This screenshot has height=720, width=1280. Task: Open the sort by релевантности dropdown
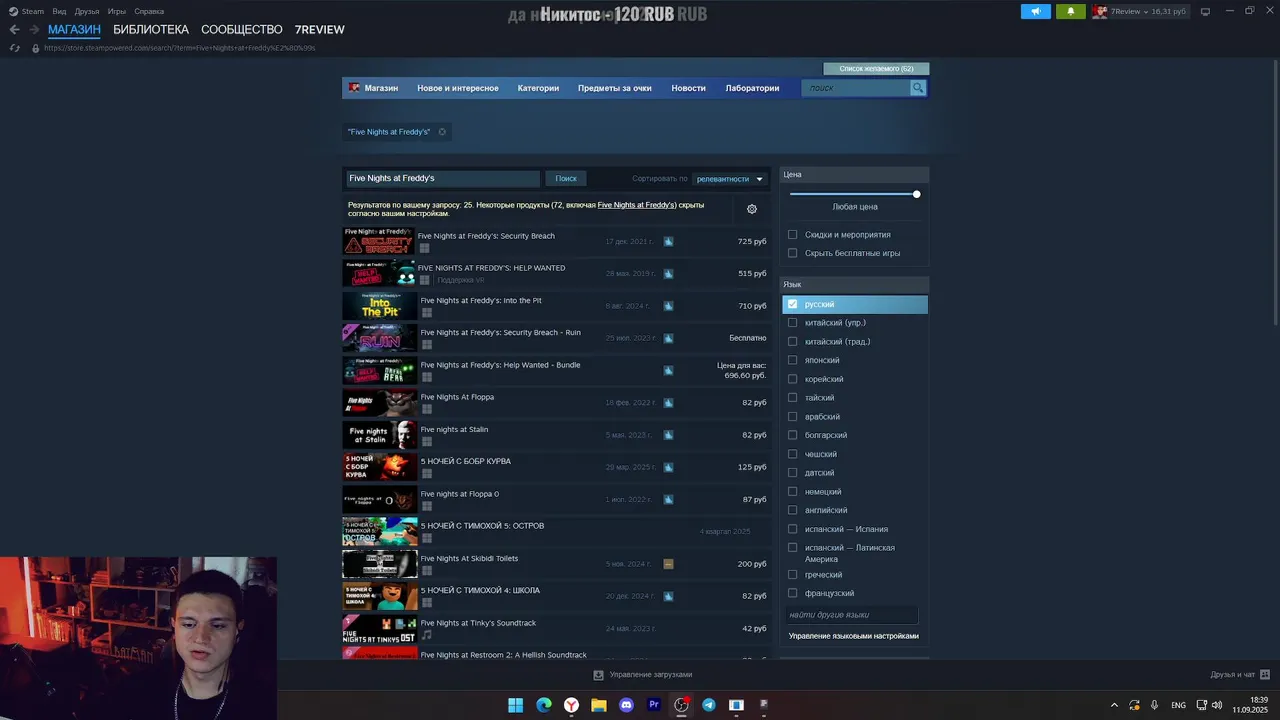click(x=730, y=179)
